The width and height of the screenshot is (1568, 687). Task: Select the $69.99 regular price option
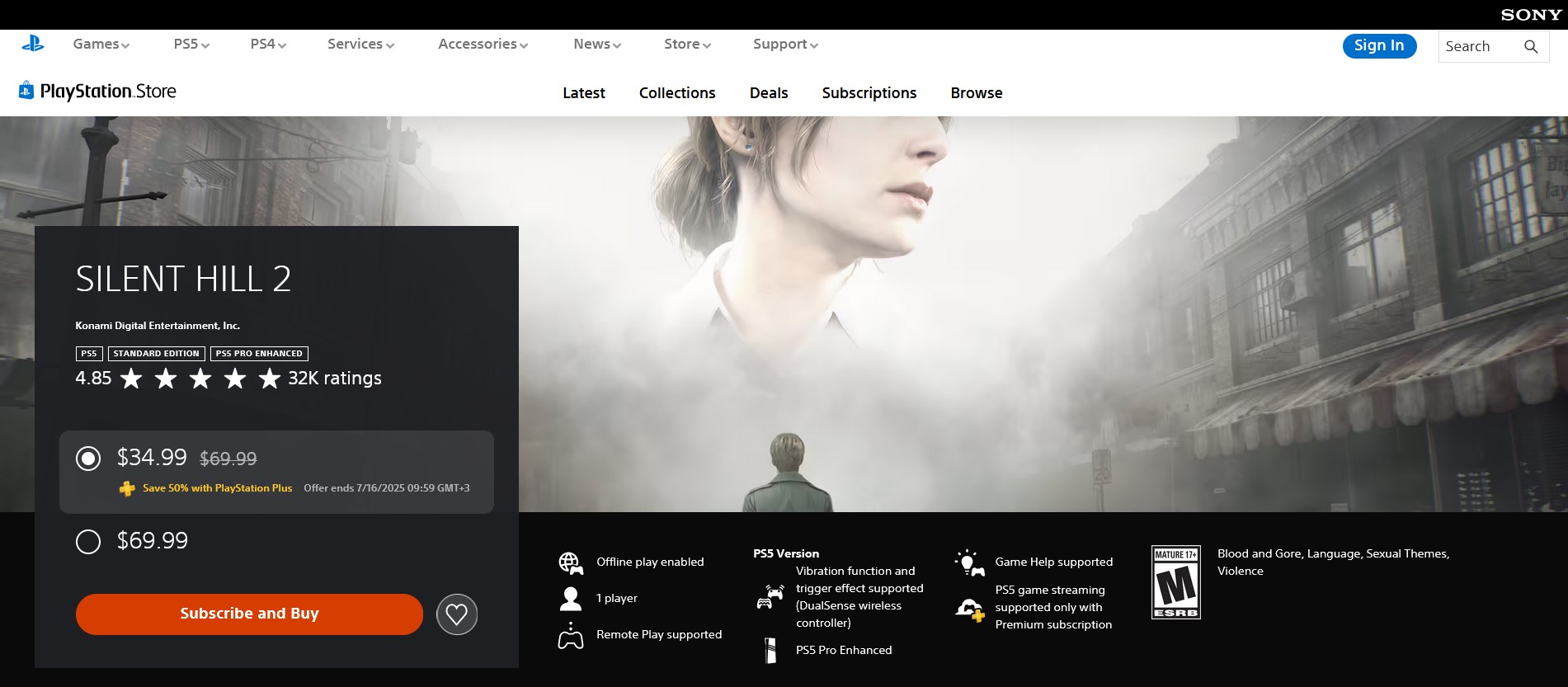click(x=88, y=542)
